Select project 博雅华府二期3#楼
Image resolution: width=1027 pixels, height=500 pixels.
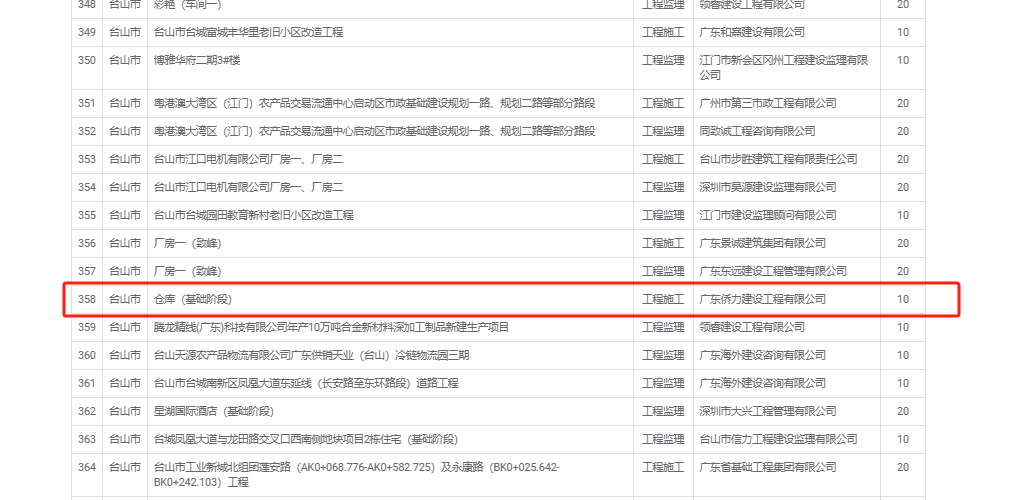tap(197, 60)
